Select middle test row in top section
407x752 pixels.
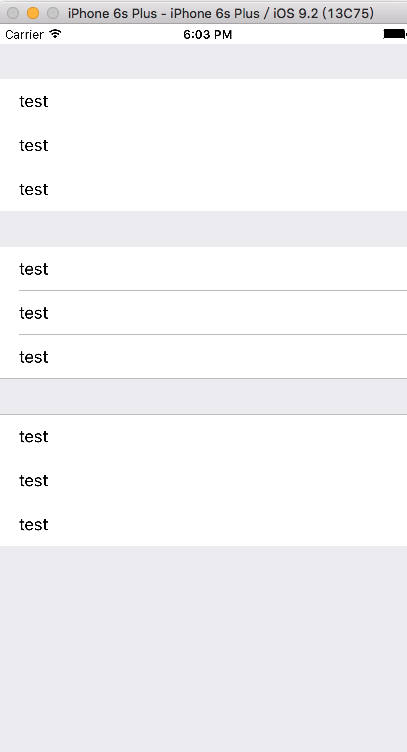[203, 145]
